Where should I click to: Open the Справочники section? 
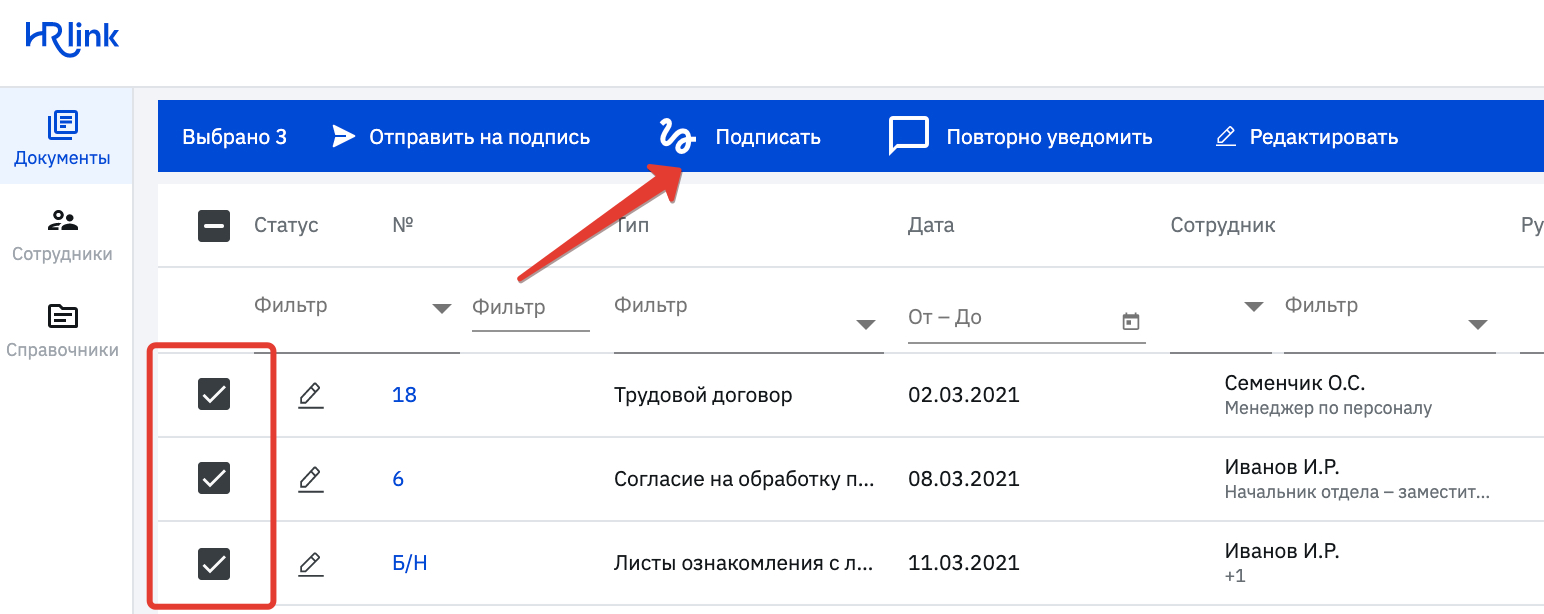tap(62, 330)
